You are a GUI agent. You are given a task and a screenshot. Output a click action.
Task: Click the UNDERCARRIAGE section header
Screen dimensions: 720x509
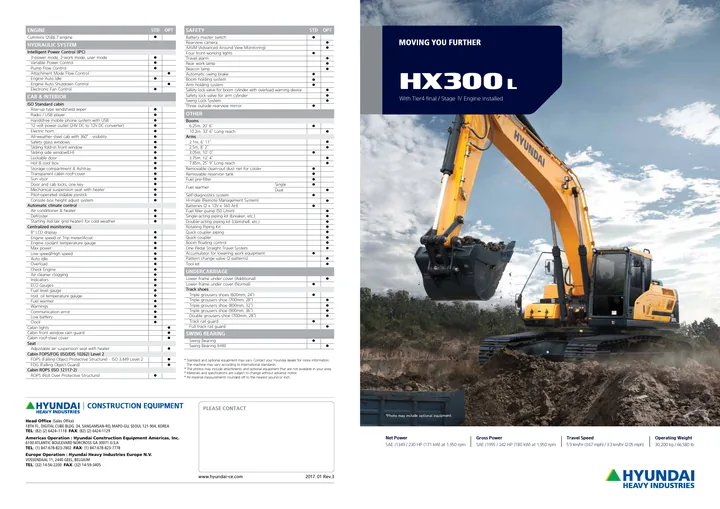(x=259, y=271)
